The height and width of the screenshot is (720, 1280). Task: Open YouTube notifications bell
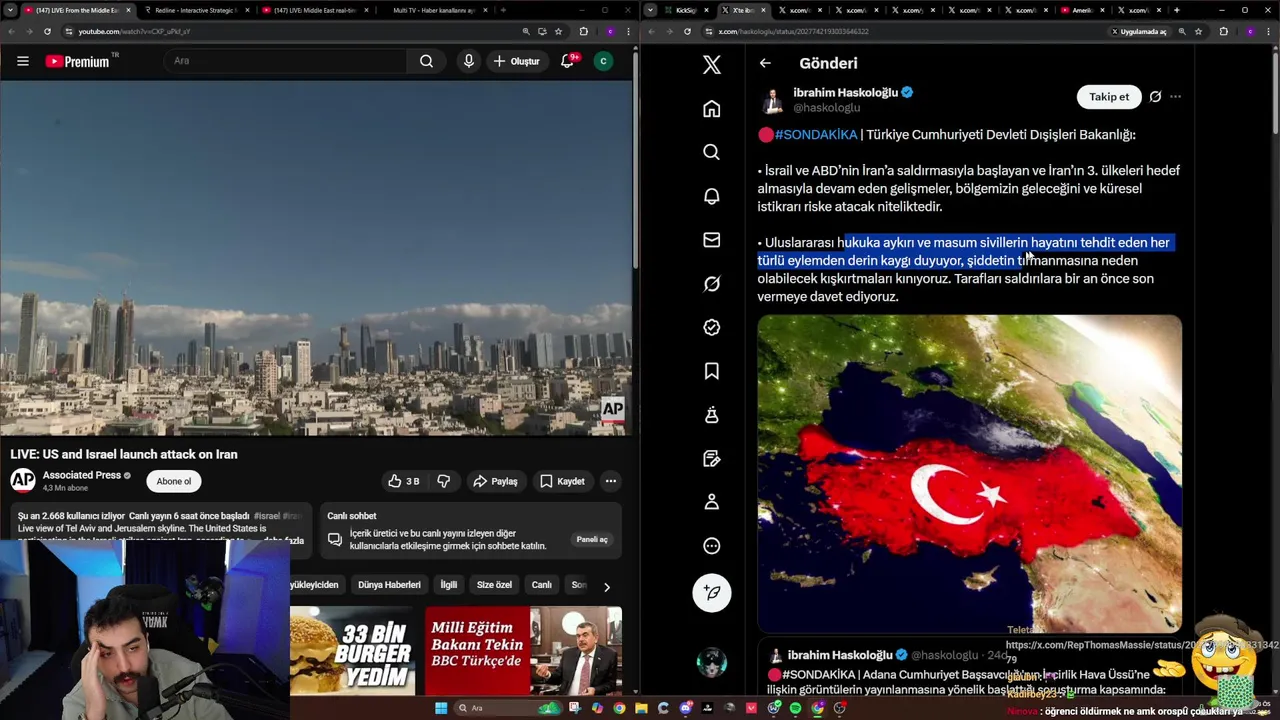pyautogui.click(x=567, y=61)
